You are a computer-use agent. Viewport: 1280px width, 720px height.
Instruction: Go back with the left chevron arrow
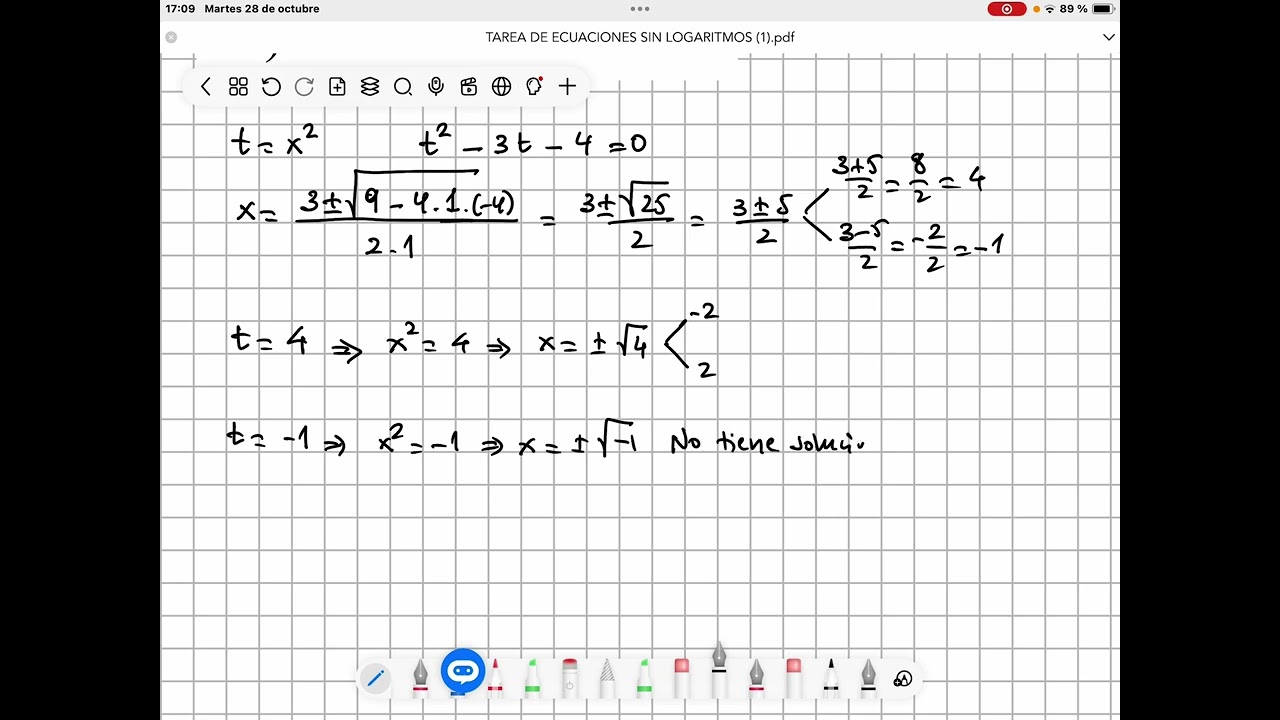click(206, 87)
